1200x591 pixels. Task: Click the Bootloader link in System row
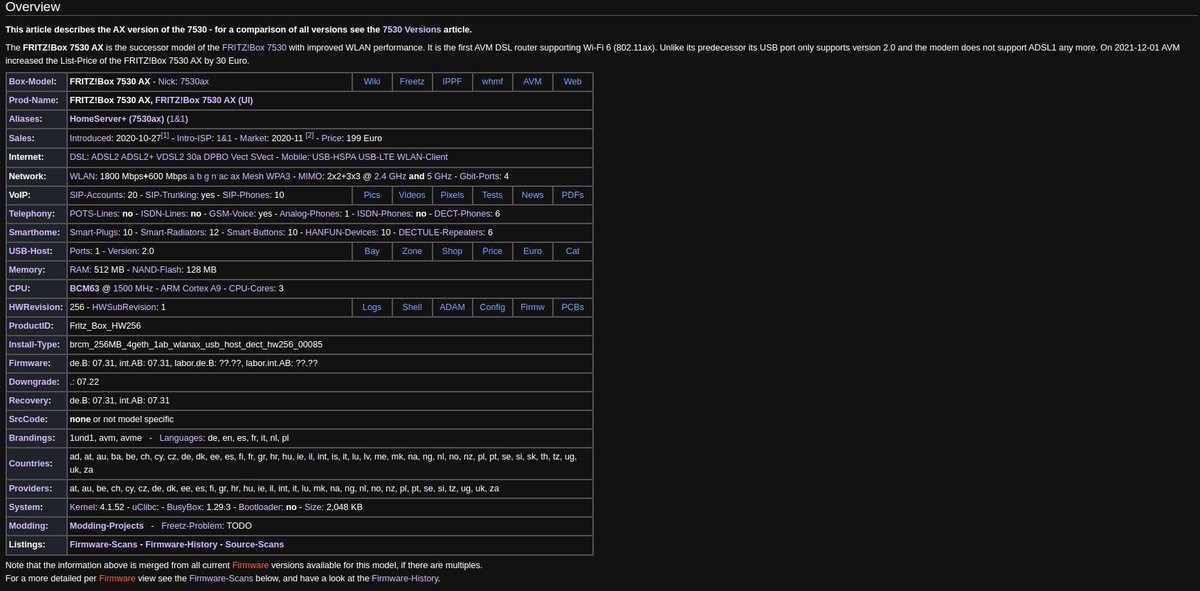(258, 507)
